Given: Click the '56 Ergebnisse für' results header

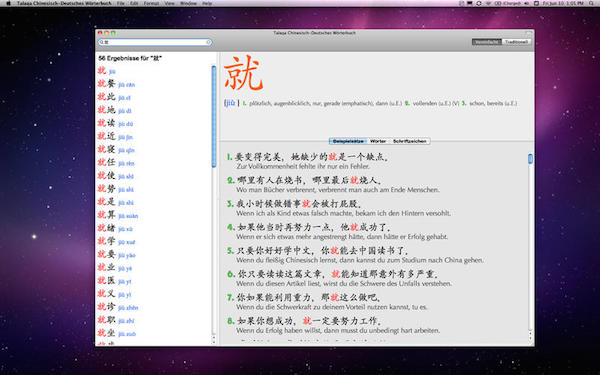Looking at the screenshot, I should (130, 58).
